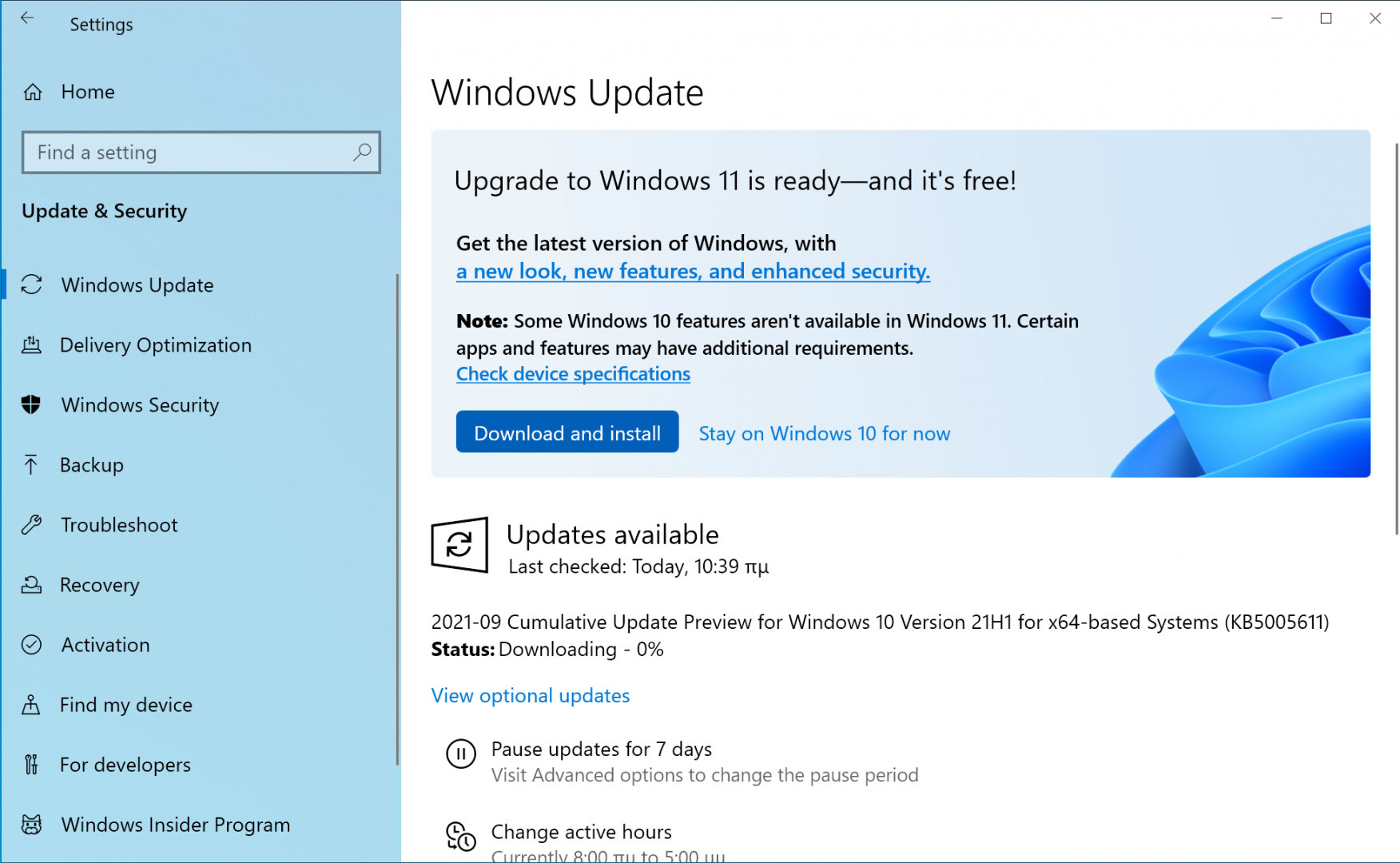This screenshot has height=863, width=1400.
Task: Click the Home house icon
Action: pos(33,93)
